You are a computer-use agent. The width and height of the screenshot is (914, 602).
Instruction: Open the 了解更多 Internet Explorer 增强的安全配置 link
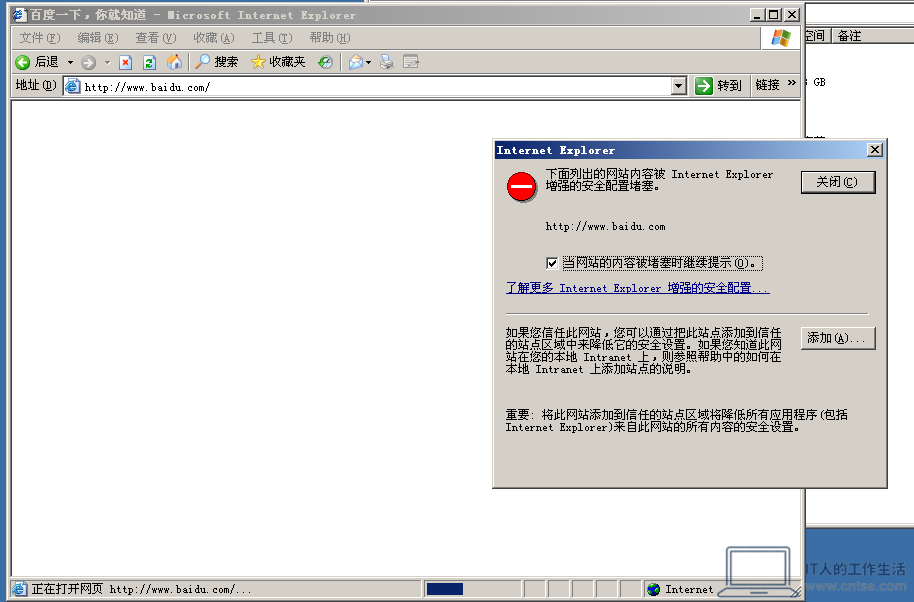pyautogui.click(x=638, y=288)
